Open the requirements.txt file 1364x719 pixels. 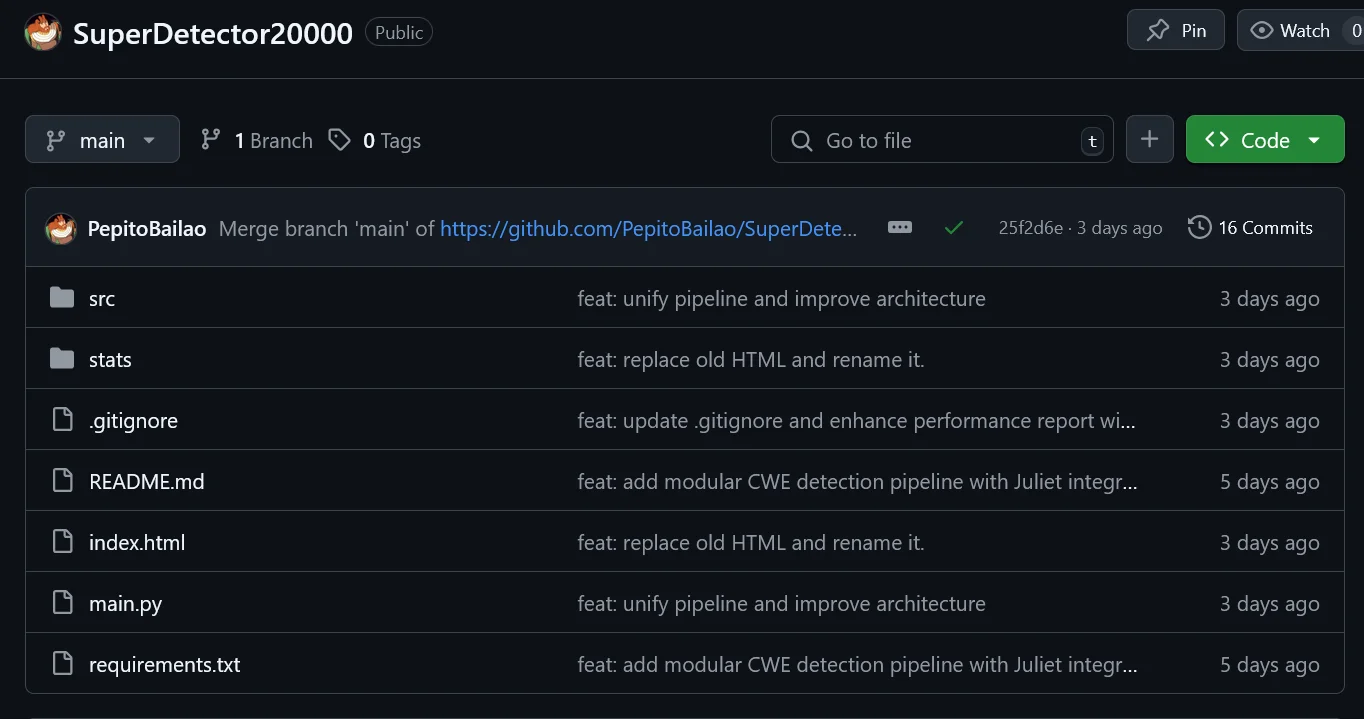(165, 665)
